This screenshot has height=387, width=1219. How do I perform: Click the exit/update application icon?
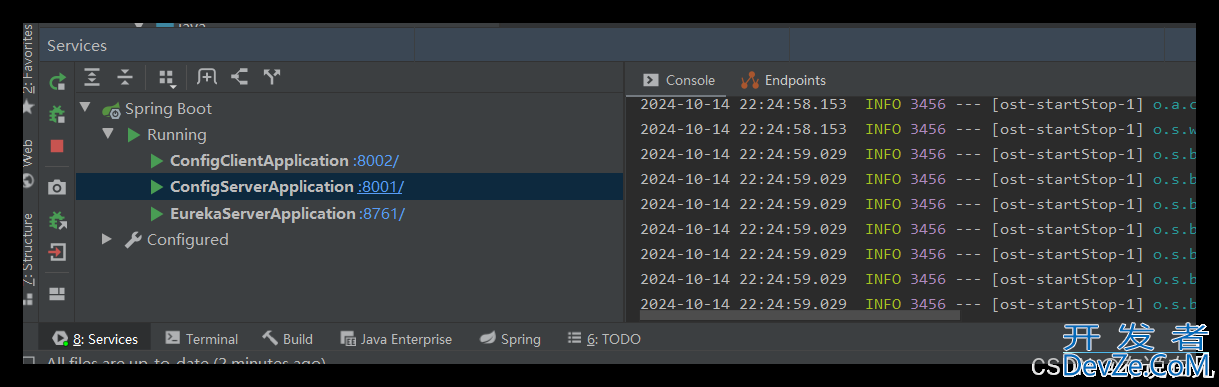click(x=57, y=251)
